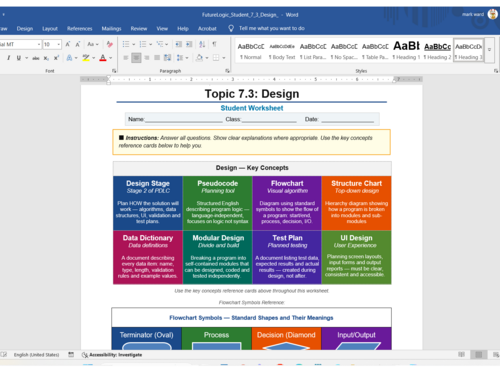This screenshot has width=500, height=375.
Task: Apply the Normal style
Action: pyautogui.click(x=251, y=51)
